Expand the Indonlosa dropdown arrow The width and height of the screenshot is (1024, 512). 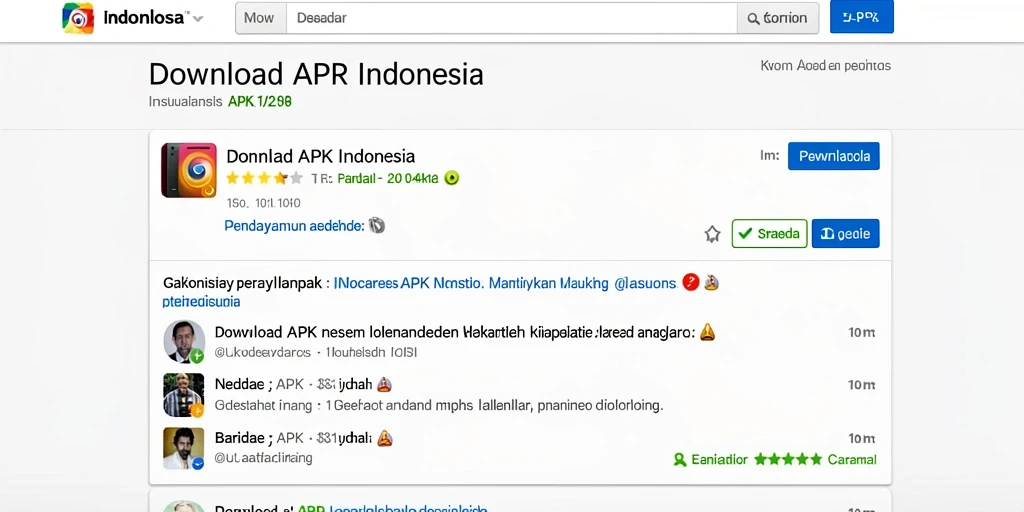tap(198, 19)
